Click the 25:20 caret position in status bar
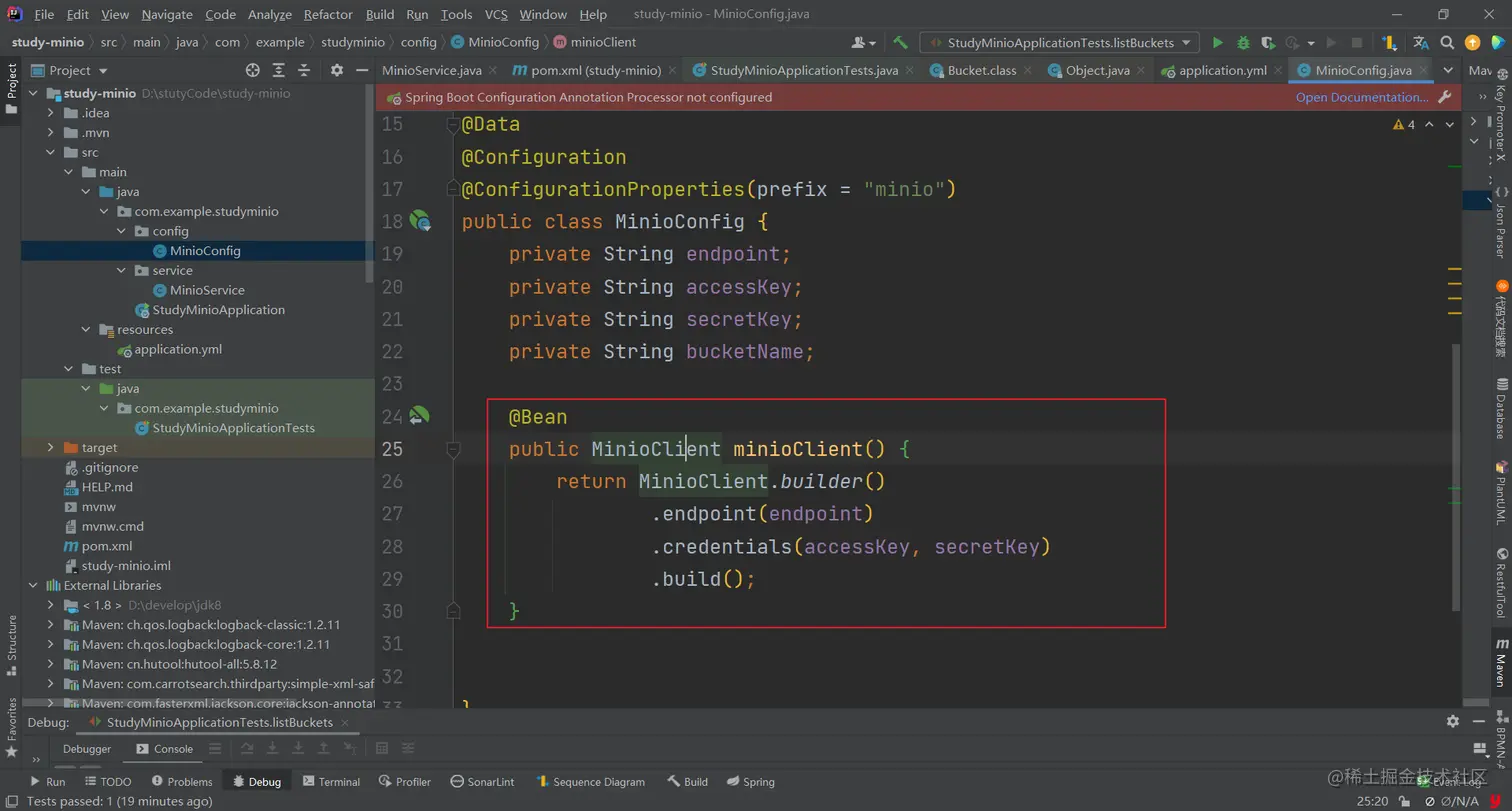This screenshot has height=811, width=1512. 1372,801
